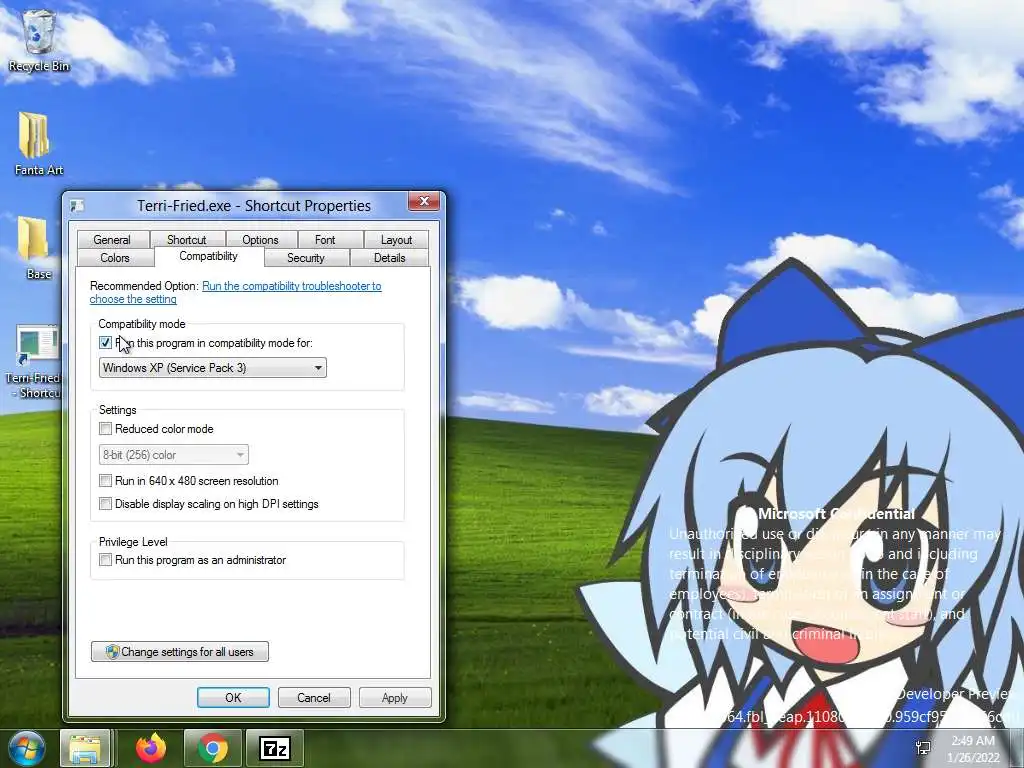The width and height of the screenshot is (1024, 768).
Task: Click the taskbar clock showing 2:49 AM
Action: tap(974, 748)
